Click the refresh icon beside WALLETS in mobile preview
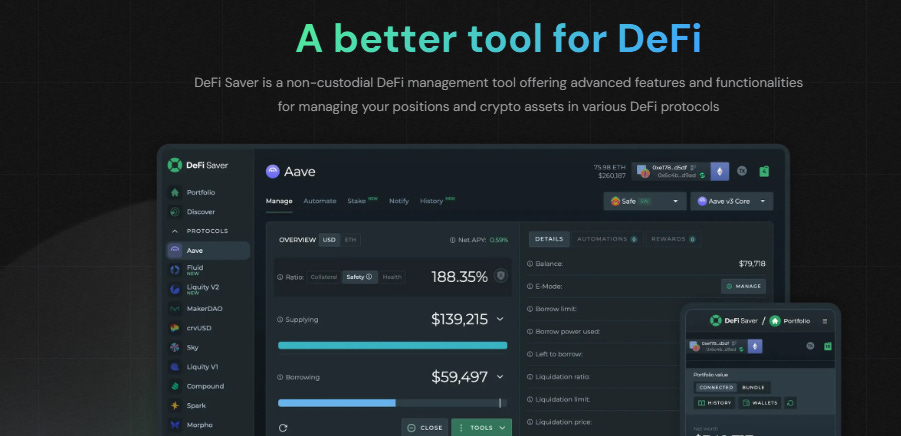This screenshot has width=901, height=436. (790, 403)
